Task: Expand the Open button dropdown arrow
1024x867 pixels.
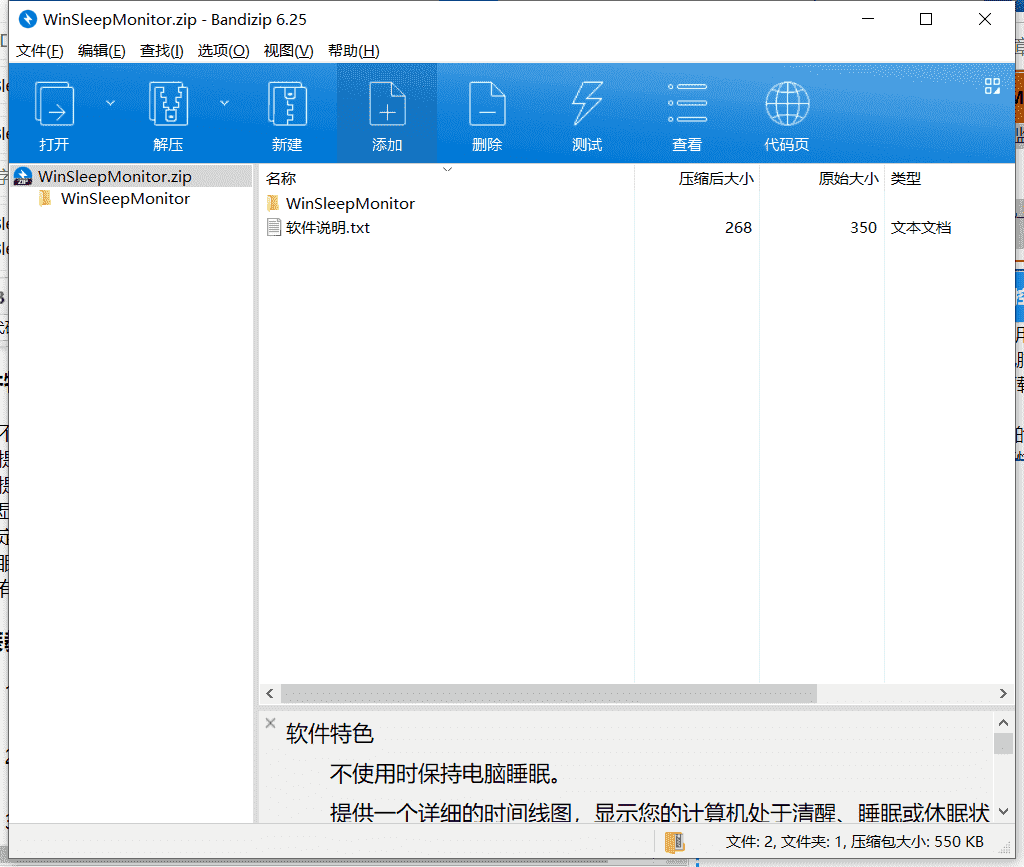Action: 110,103
